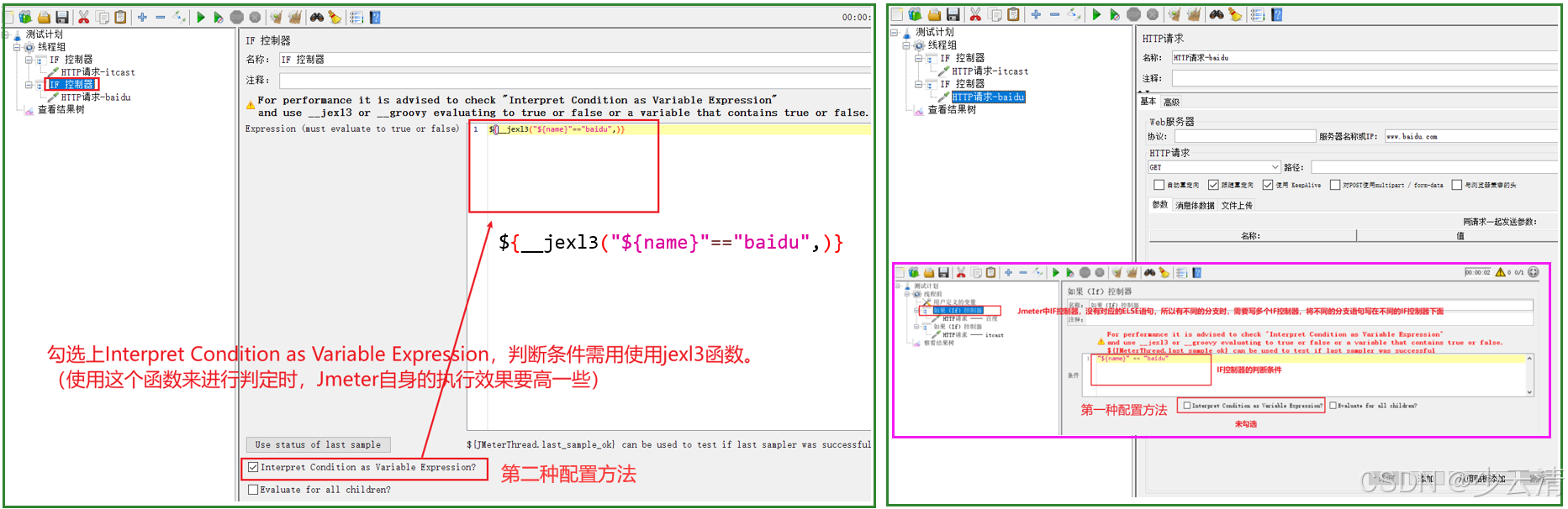Click plus Expand All icon in left window
Viewport: 1568px width, 509px height.
click(142, 17)
